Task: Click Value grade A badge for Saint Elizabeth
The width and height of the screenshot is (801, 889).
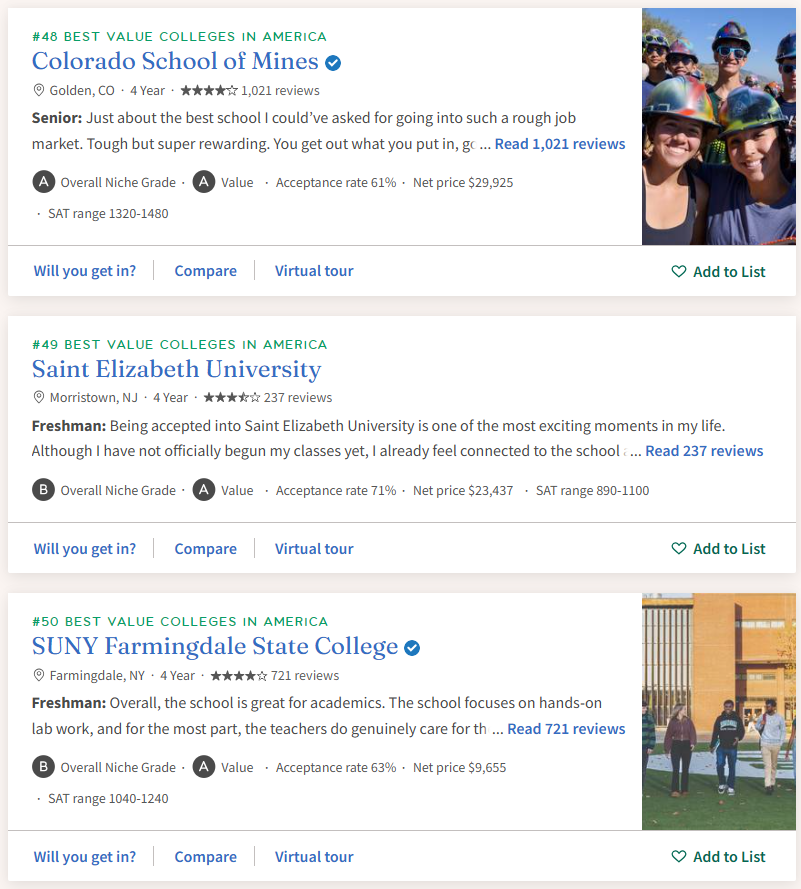Action: click(x=204, y=490)
